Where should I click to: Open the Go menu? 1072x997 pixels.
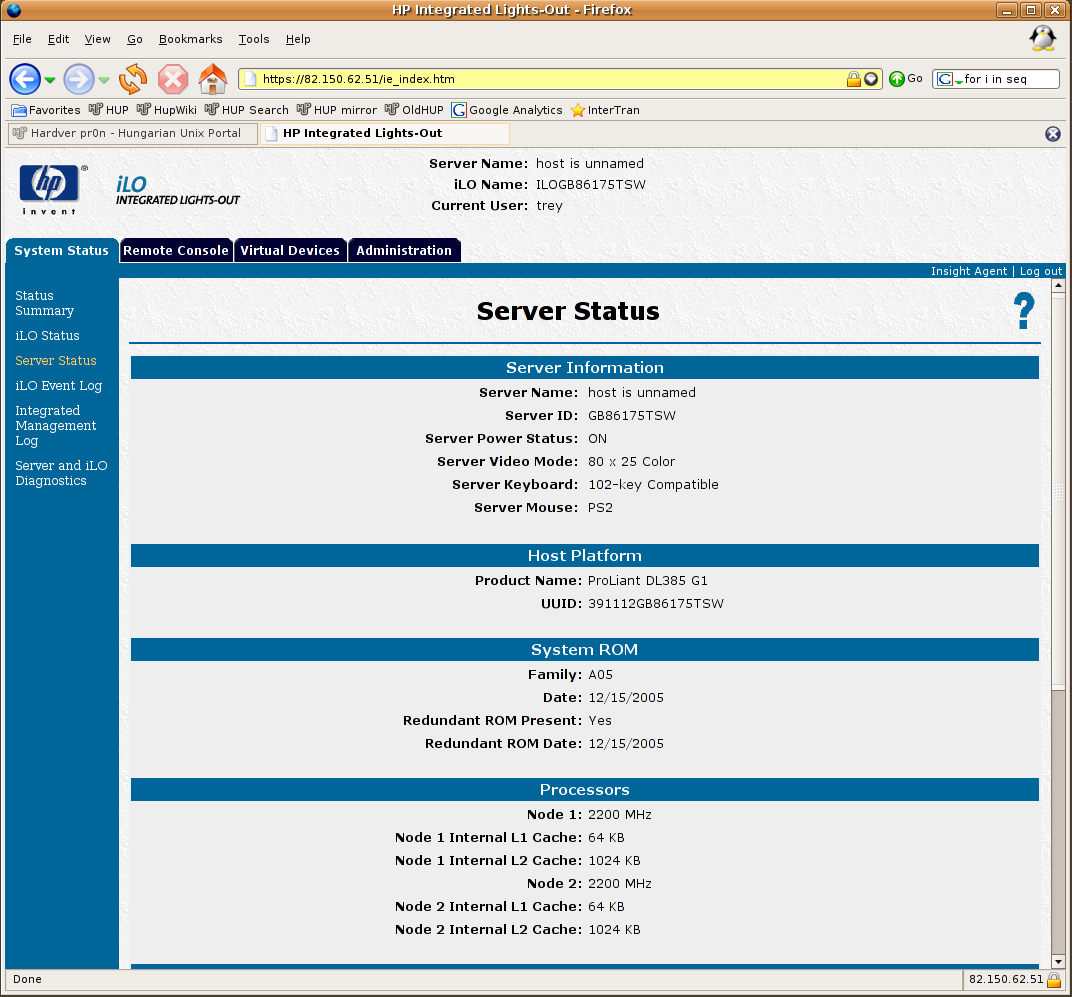point(135,39)
